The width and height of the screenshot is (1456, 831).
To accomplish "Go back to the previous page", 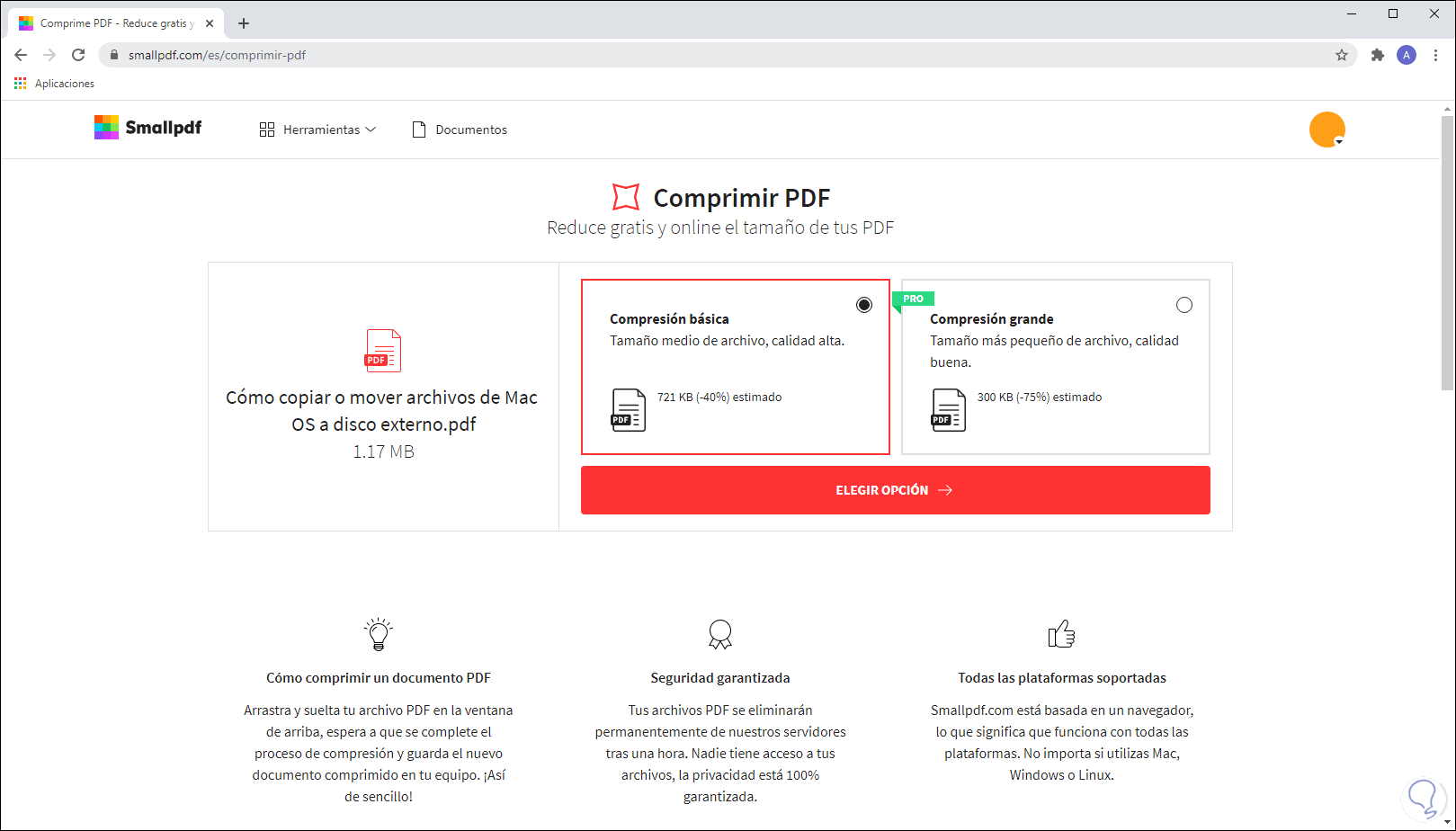I will (21, 55).
